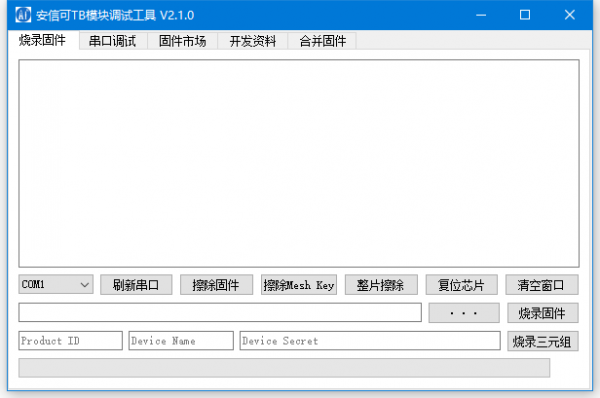Screen dimensions: 600x398
Task: Click the 烧录三元组 button
Action: click(543, 341)
